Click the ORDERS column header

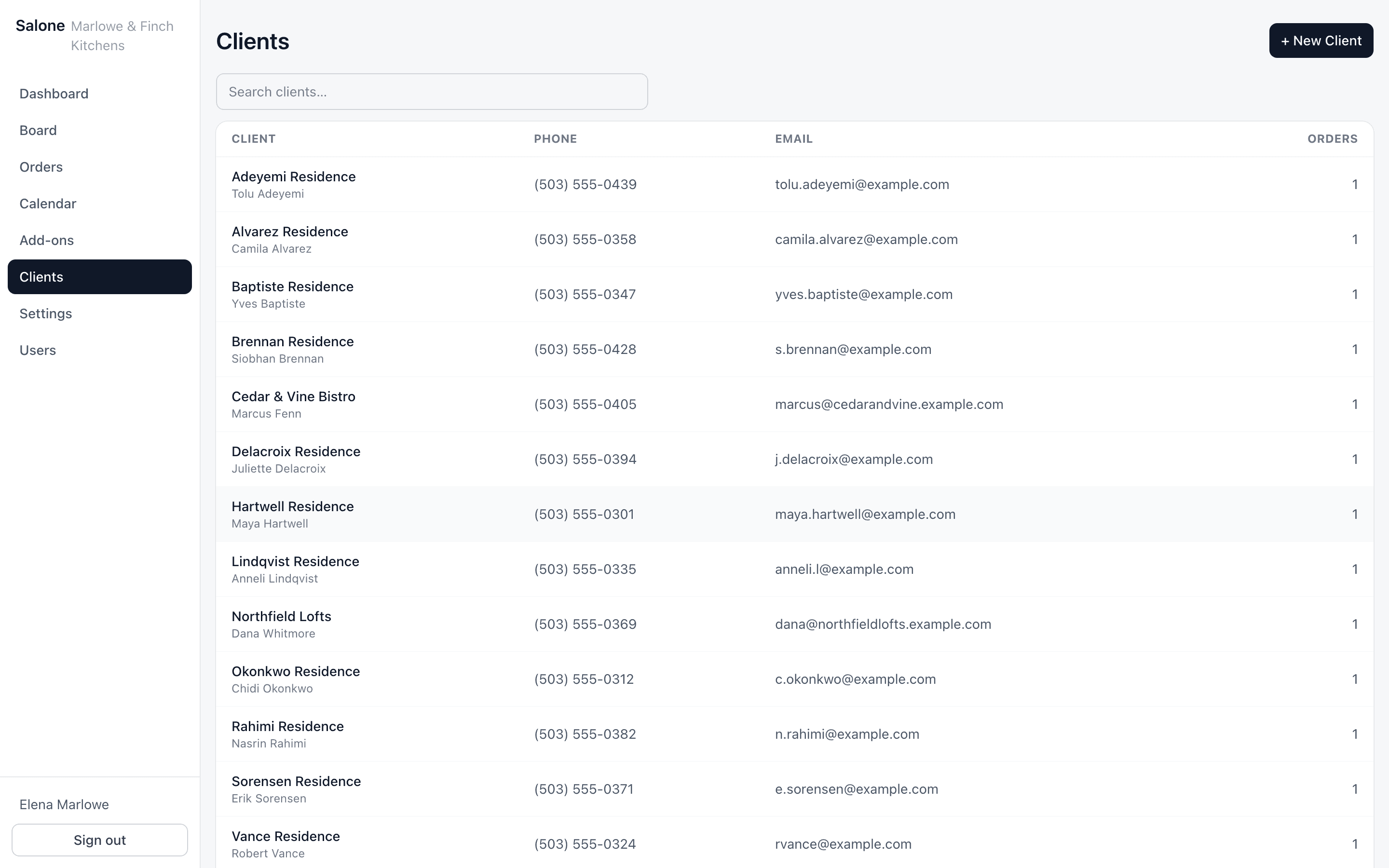tap(1332, 139)
